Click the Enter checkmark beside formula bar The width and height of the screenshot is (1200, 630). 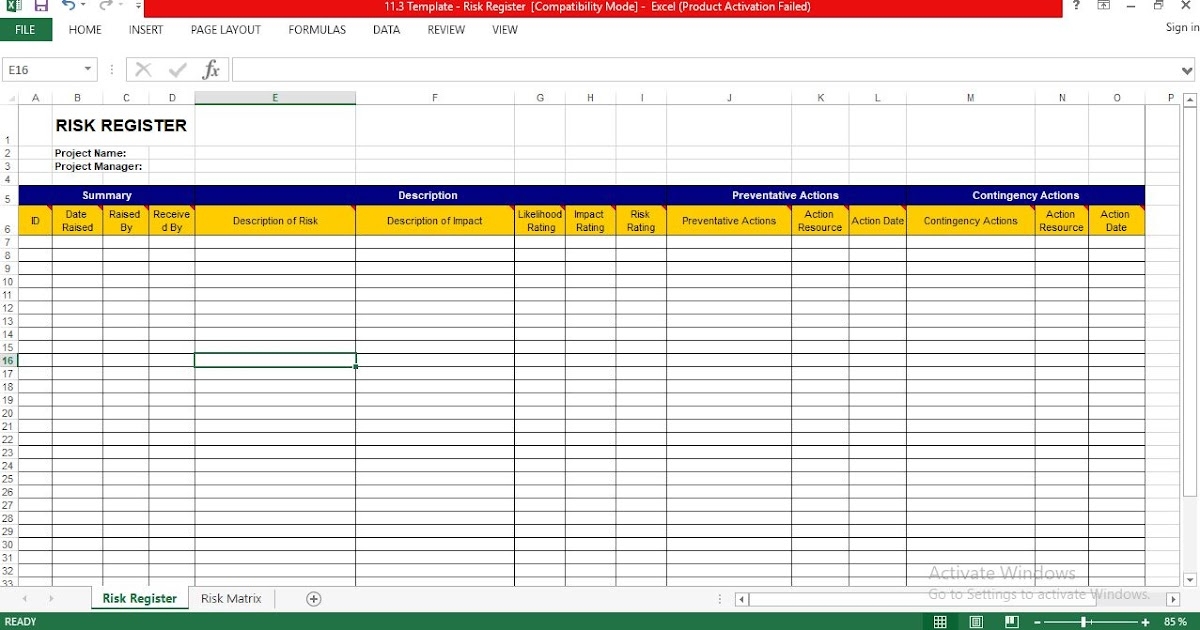tap(177, 70)
